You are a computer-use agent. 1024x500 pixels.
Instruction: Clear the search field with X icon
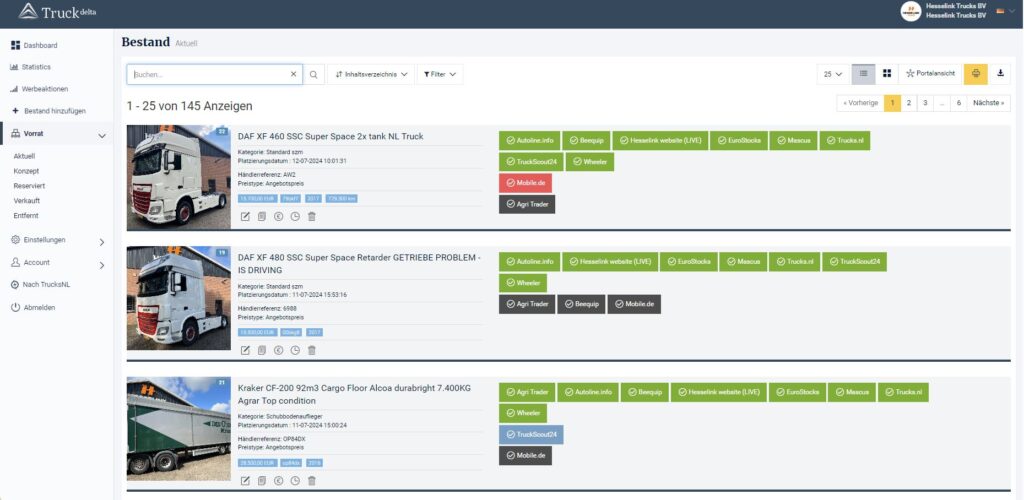[x=293, y=74]
